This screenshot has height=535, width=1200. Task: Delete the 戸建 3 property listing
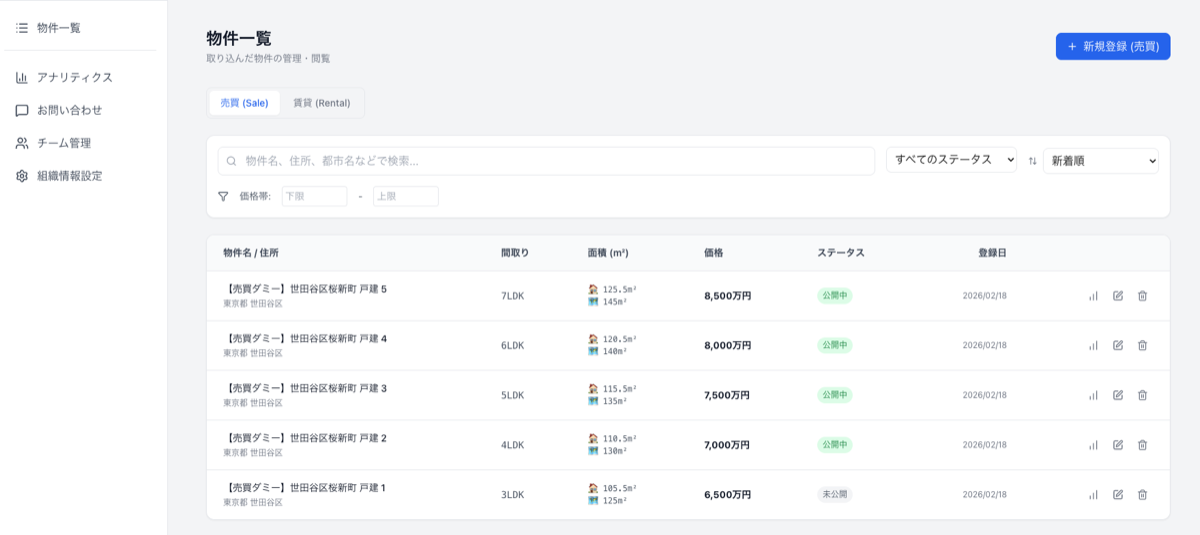pos(1142,395)
